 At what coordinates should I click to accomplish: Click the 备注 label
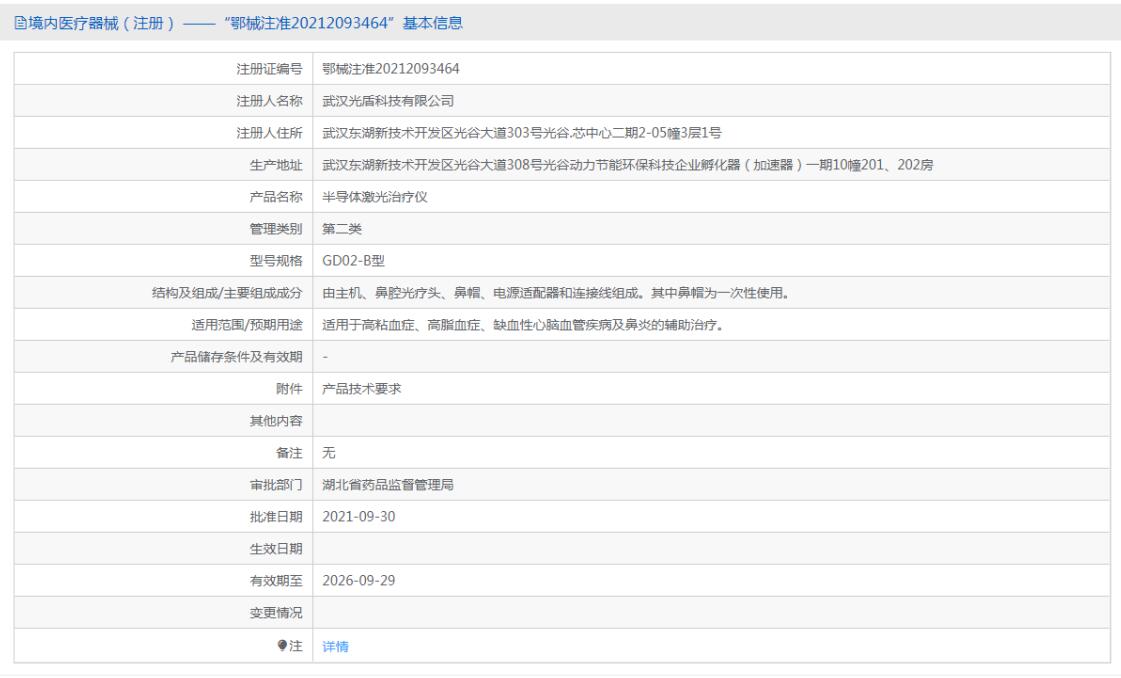tap(289, 453)
